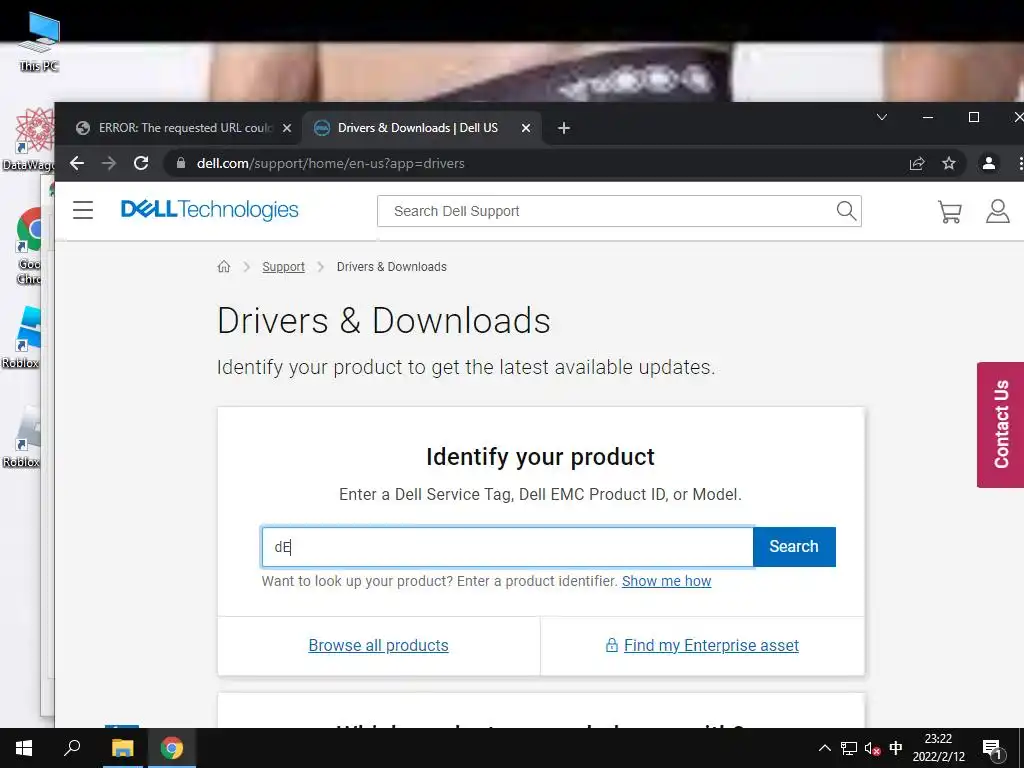Open taskbar search
Viewport: 1024px width, 768px height.
pyautogui.click(x=72, y=748)
